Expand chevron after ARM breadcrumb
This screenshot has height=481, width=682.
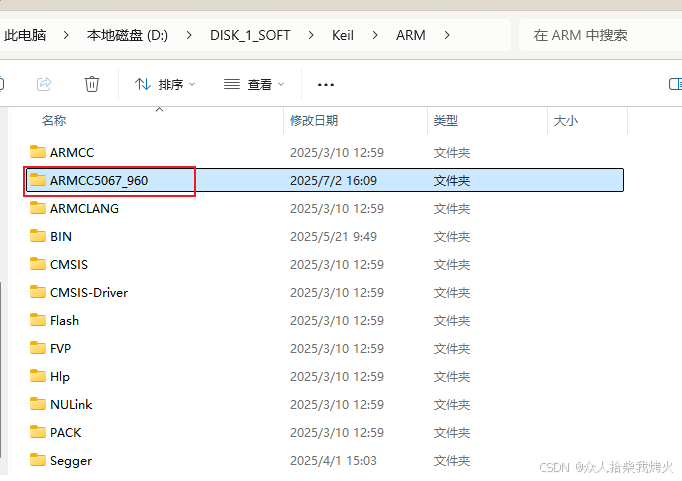tap(447, 35)
